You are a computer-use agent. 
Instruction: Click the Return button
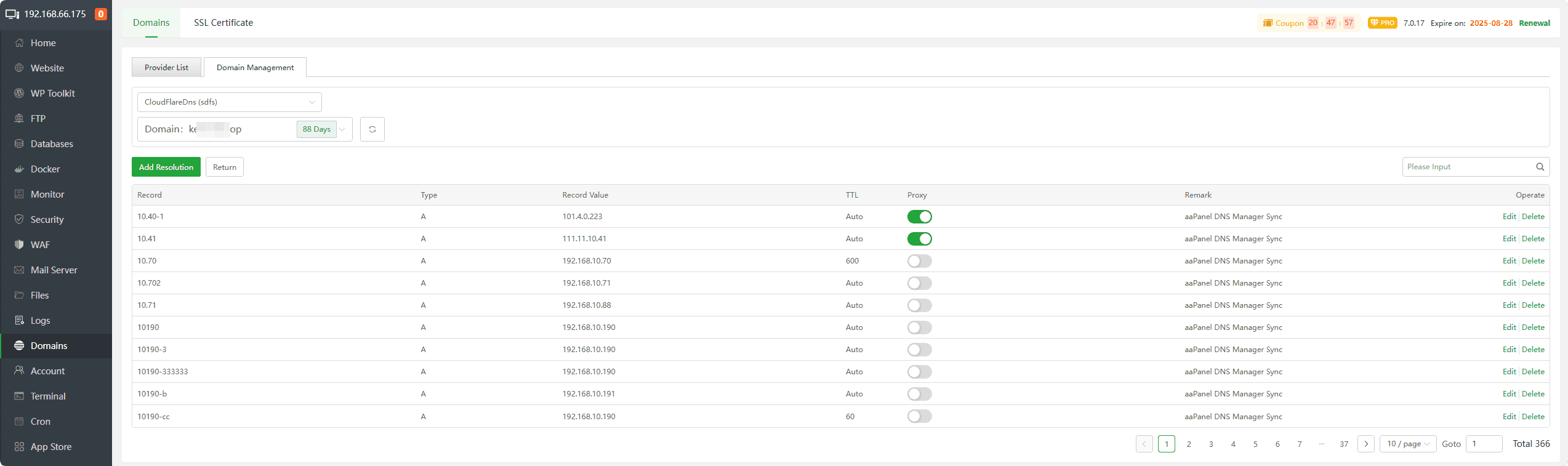point(225,167)
